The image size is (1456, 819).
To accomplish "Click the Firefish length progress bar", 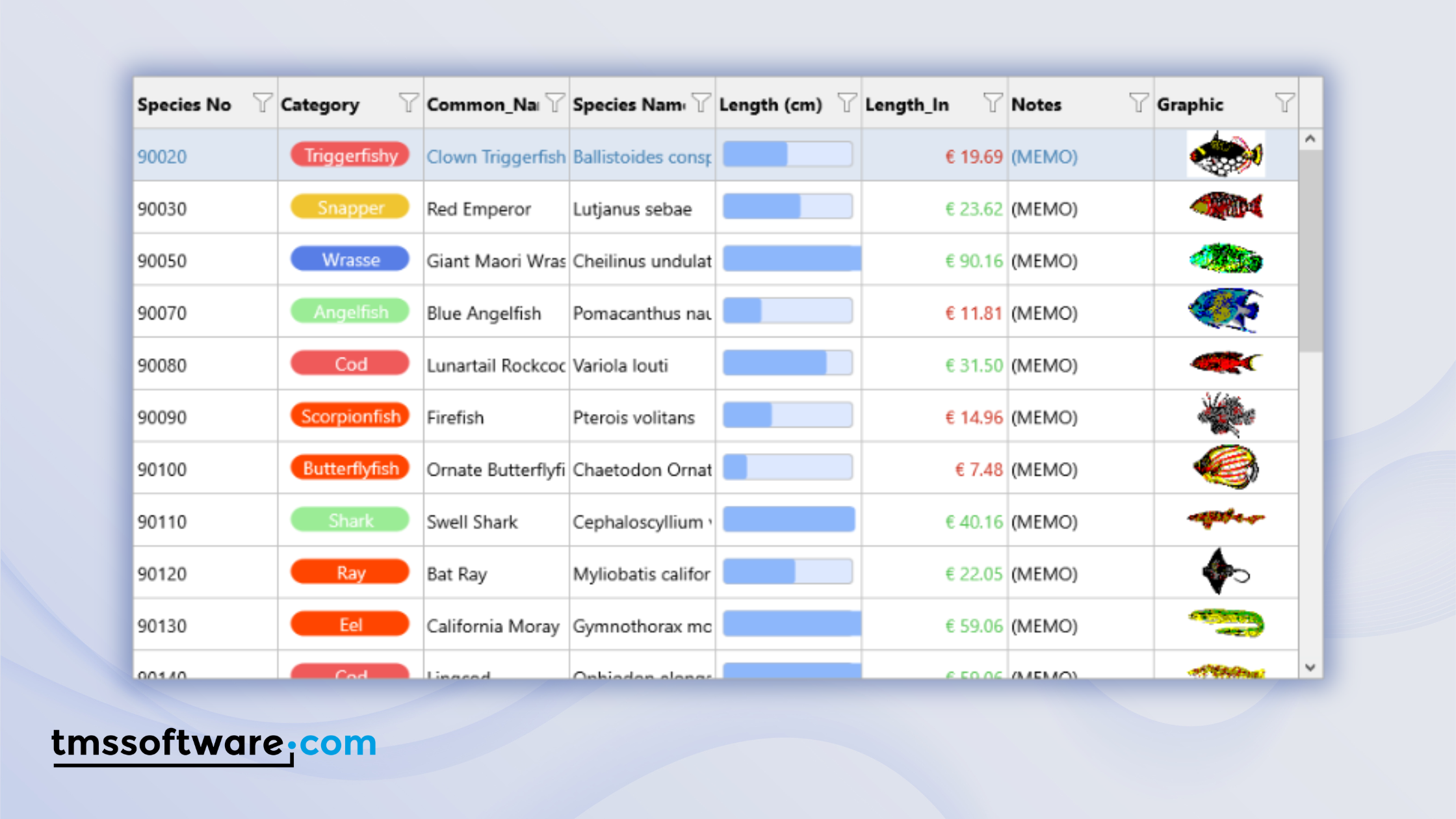I will click(x=787, y=415).
